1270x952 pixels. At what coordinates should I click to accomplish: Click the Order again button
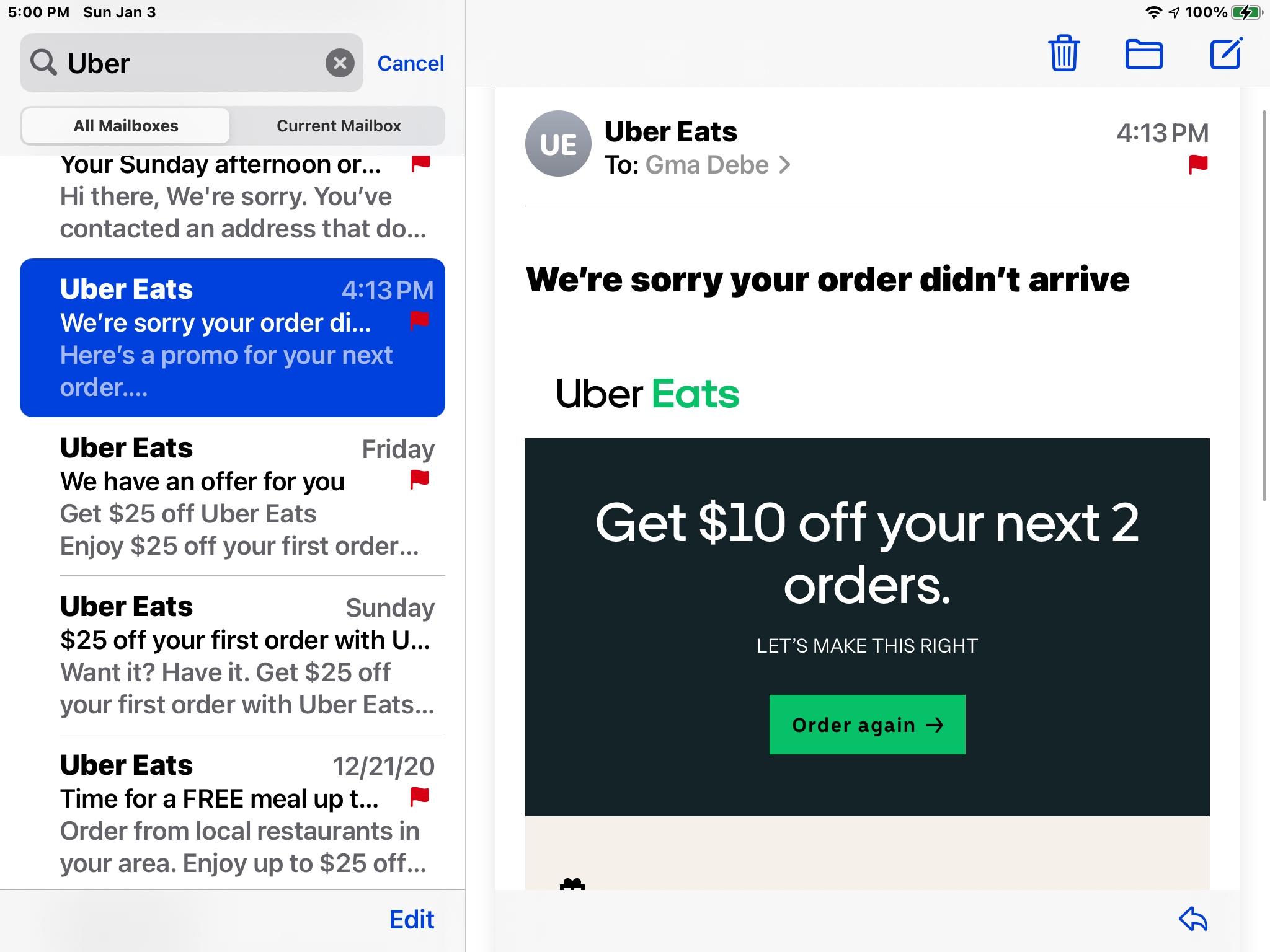point(867,725)
